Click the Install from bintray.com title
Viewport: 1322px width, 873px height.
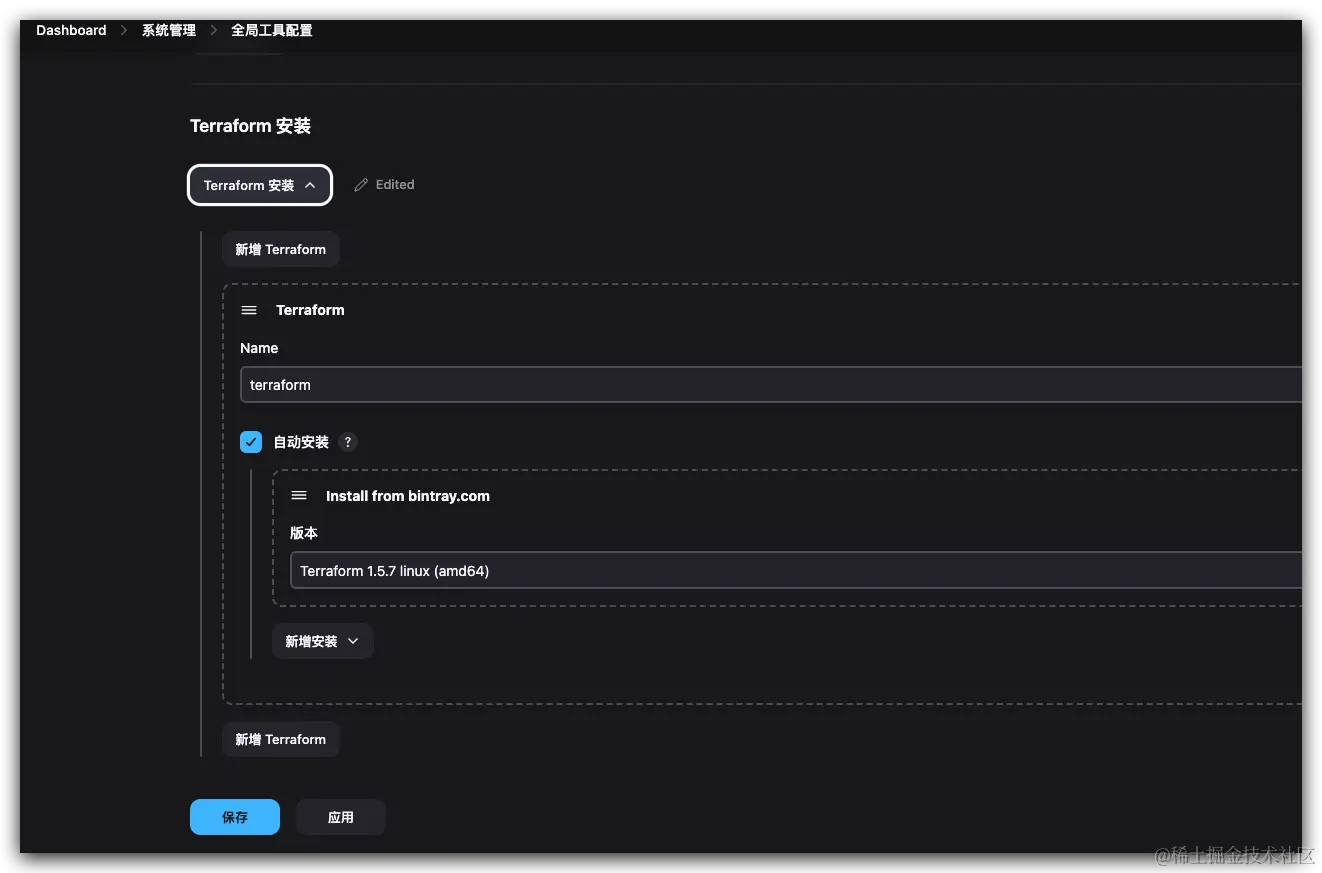point(408,496)
